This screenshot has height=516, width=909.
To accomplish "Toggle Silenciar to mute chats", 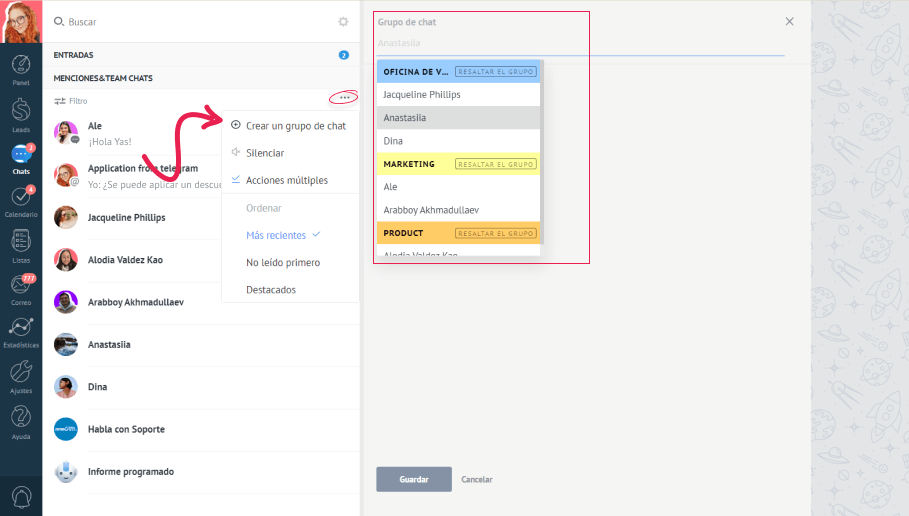I will [264, 153].
